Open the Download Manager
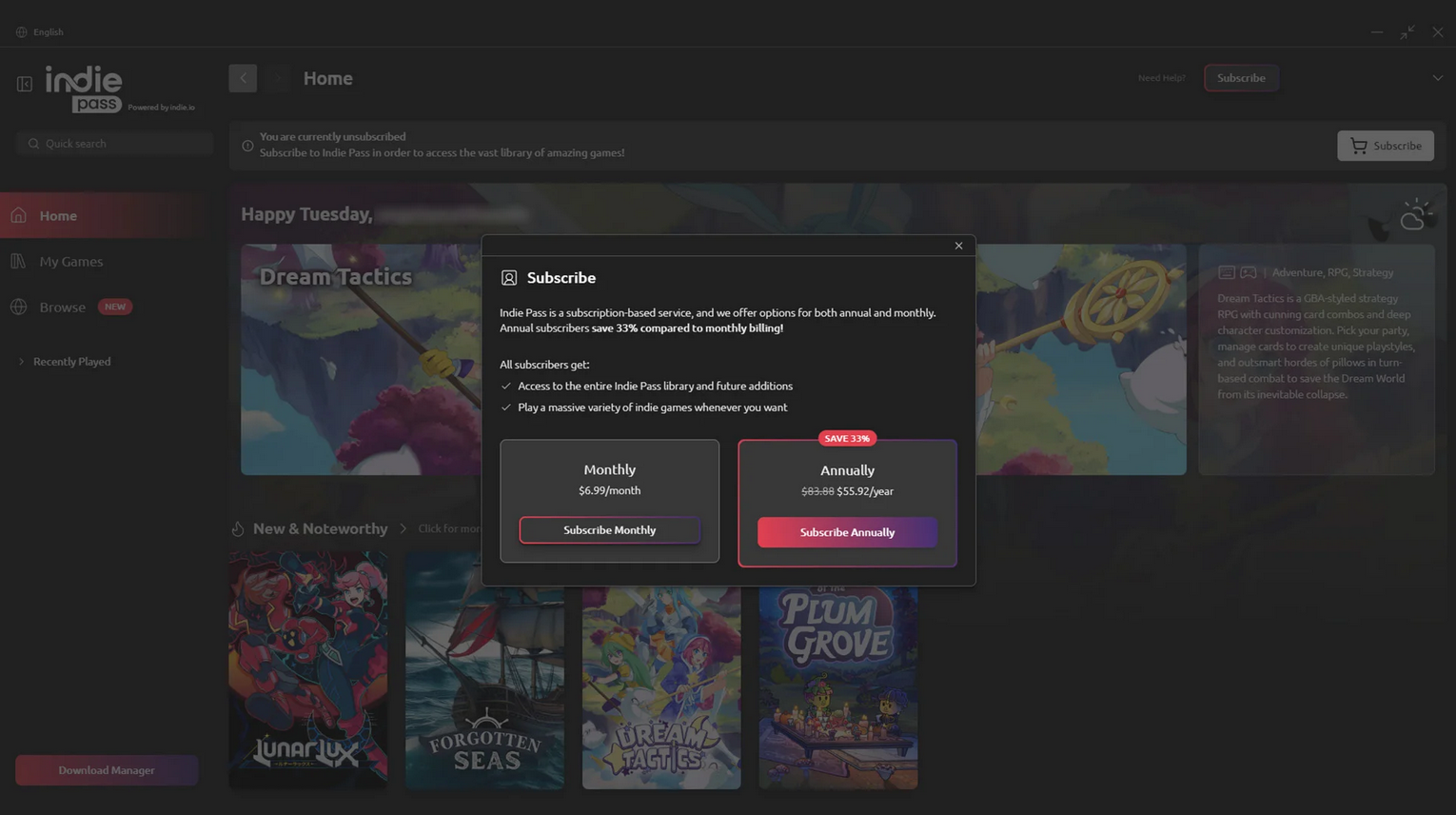 pos(107,770)
